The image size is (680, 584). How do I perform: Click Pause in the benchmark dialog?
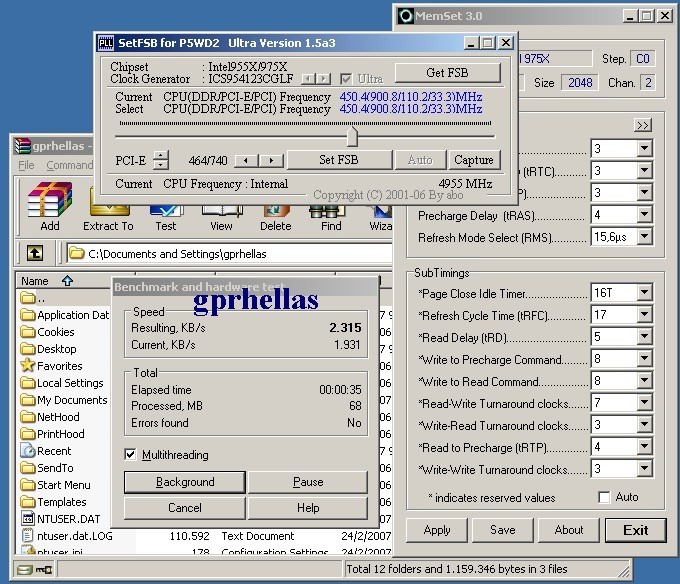(308, 482)
